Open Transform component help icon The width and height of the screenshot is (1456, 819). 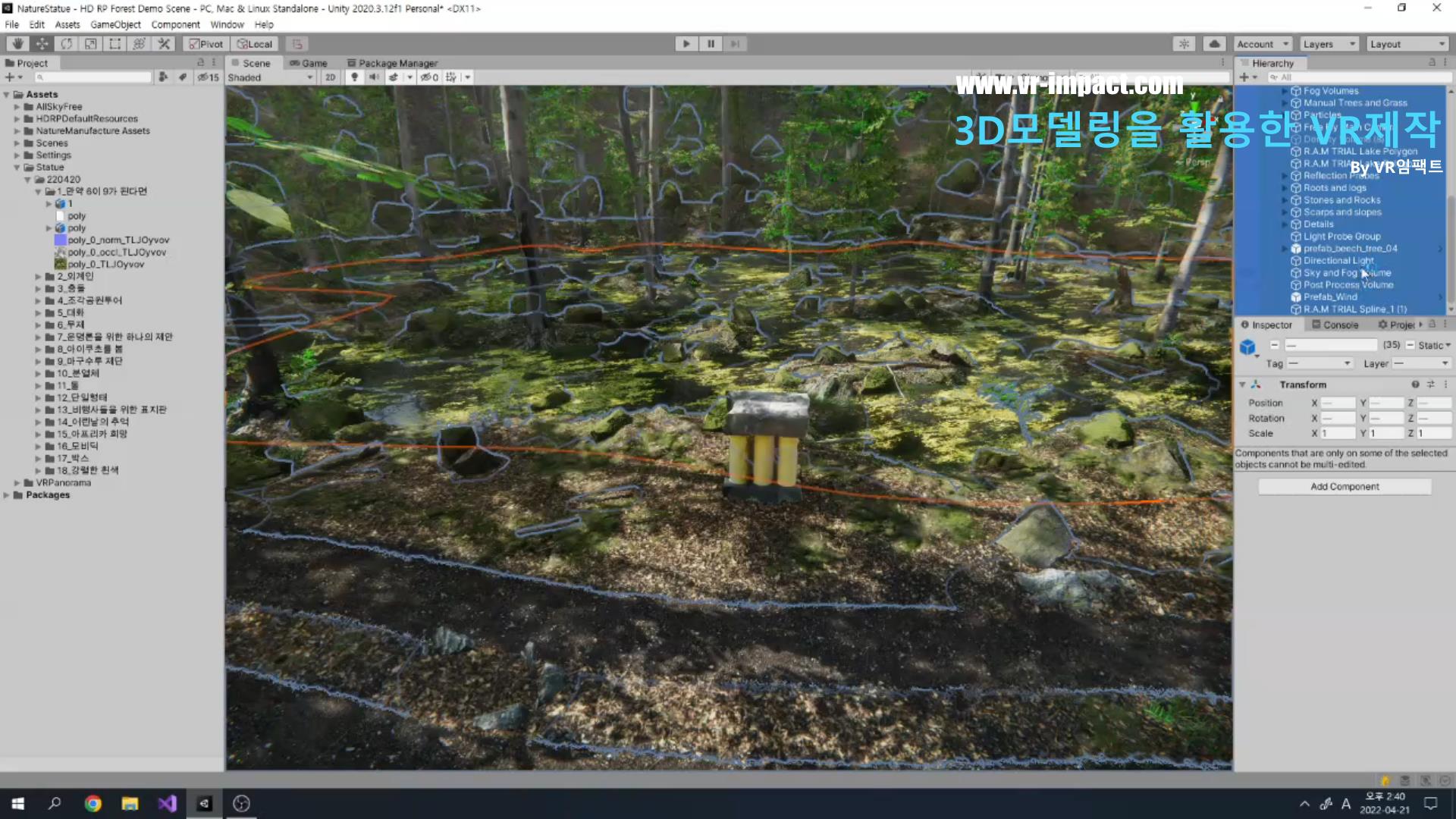[1415, 384]
